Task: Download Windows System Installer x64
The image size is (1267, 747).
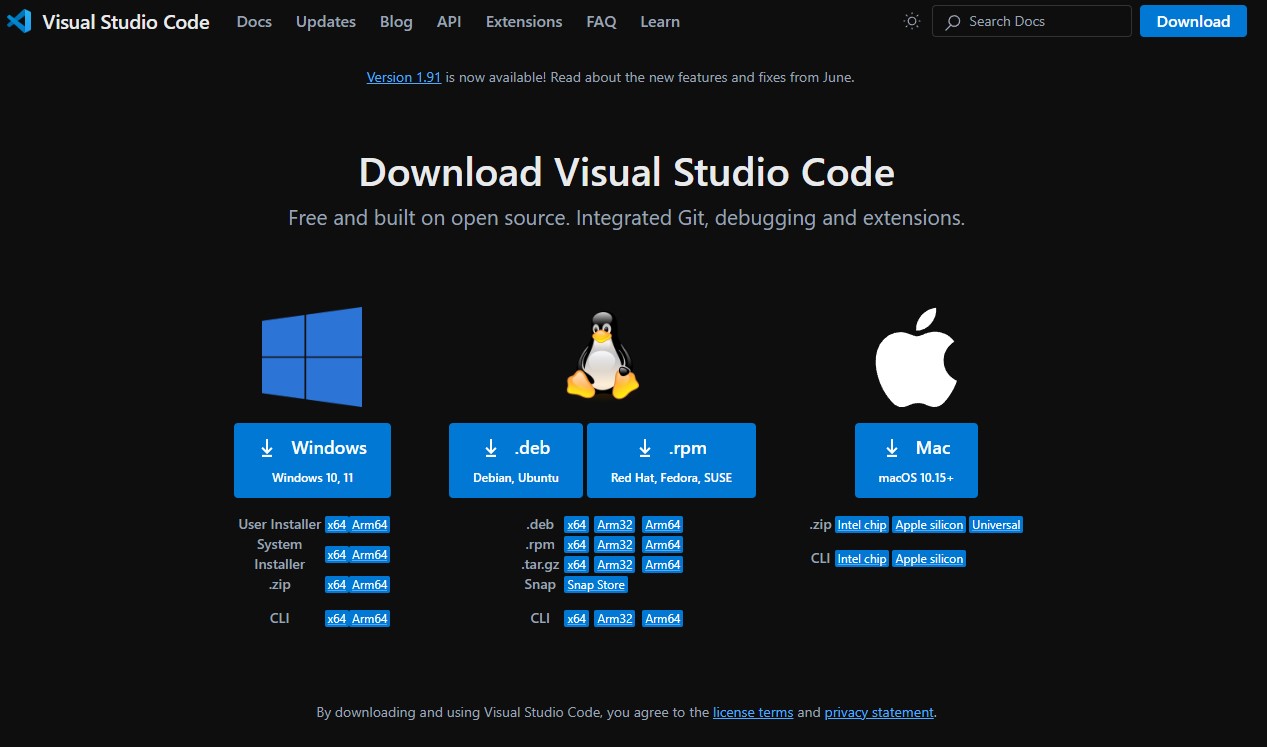Action: point(336,555)
